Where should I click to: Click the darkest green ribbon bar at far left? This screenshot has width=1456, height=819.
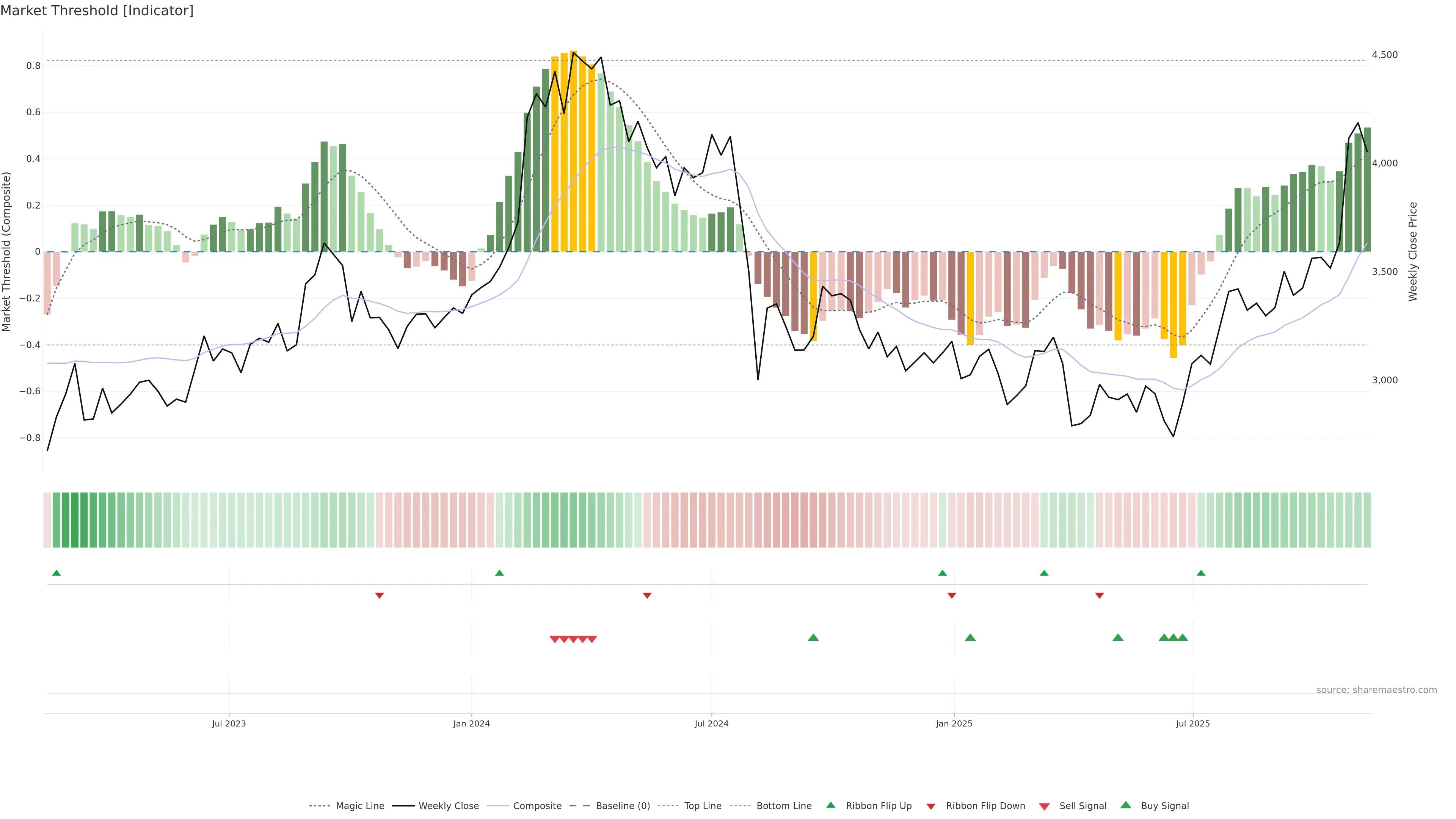point(75,520)
